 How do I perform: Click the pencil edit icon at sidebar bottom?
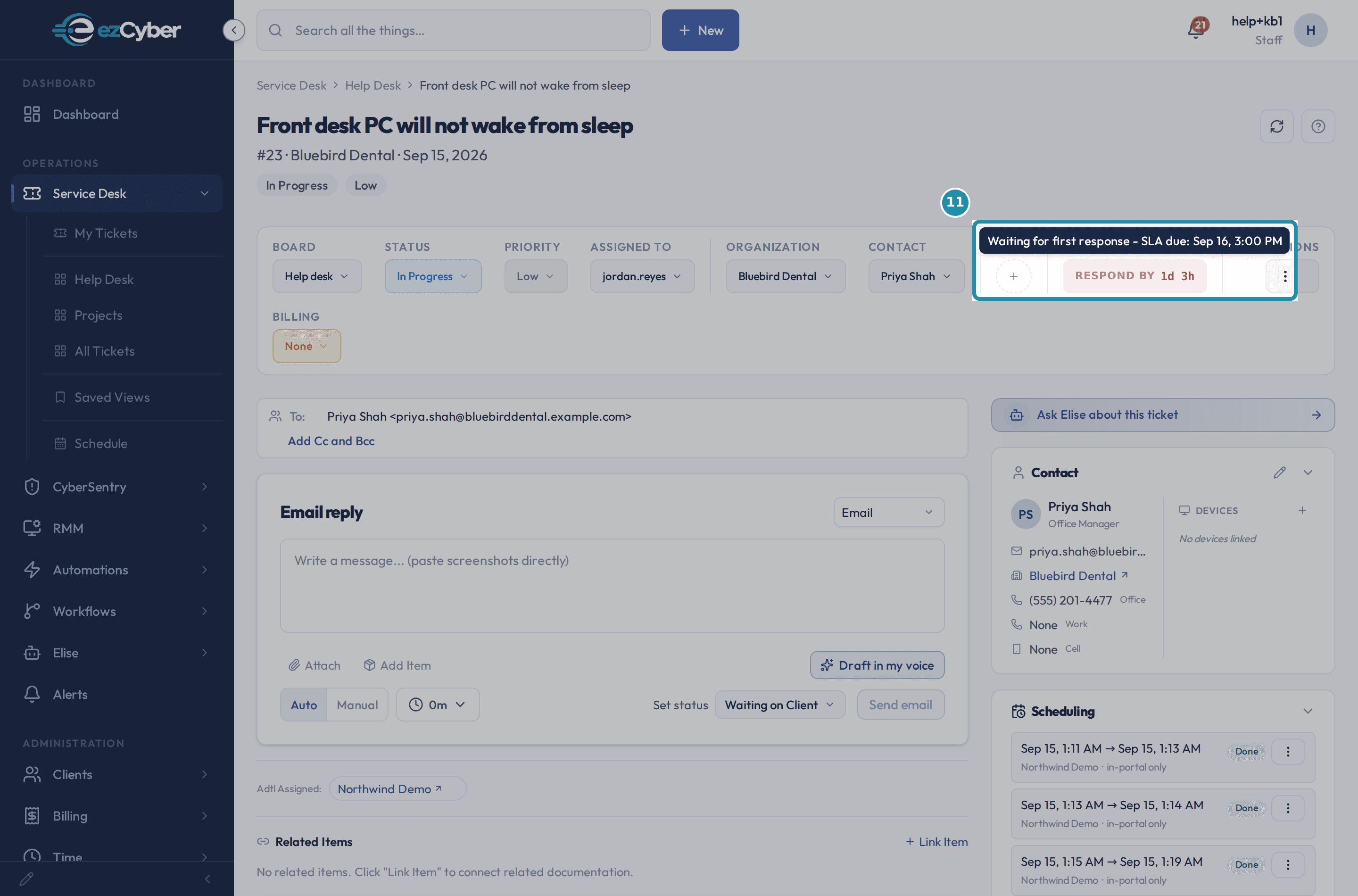[x=26, y=879]
